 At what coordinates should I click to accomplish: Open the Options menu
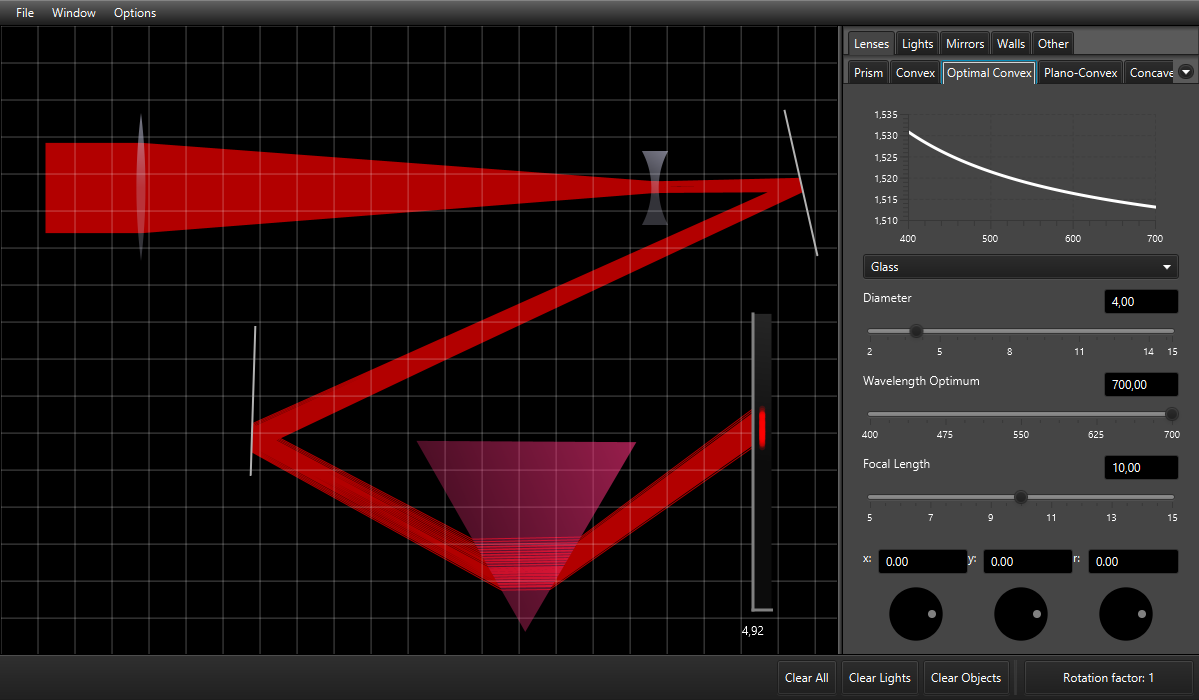coord(135,13)
